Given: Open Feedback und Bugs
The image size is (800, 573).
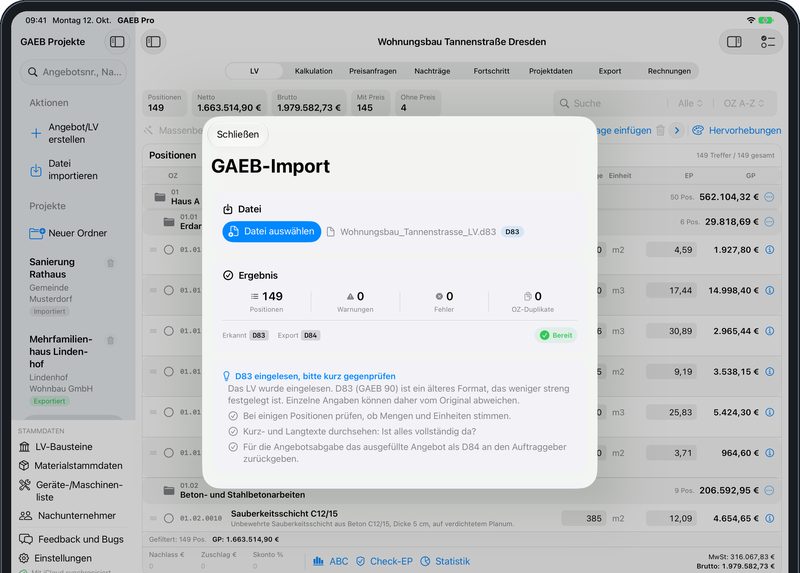Looking at the screenshot, I should (71, 539).
